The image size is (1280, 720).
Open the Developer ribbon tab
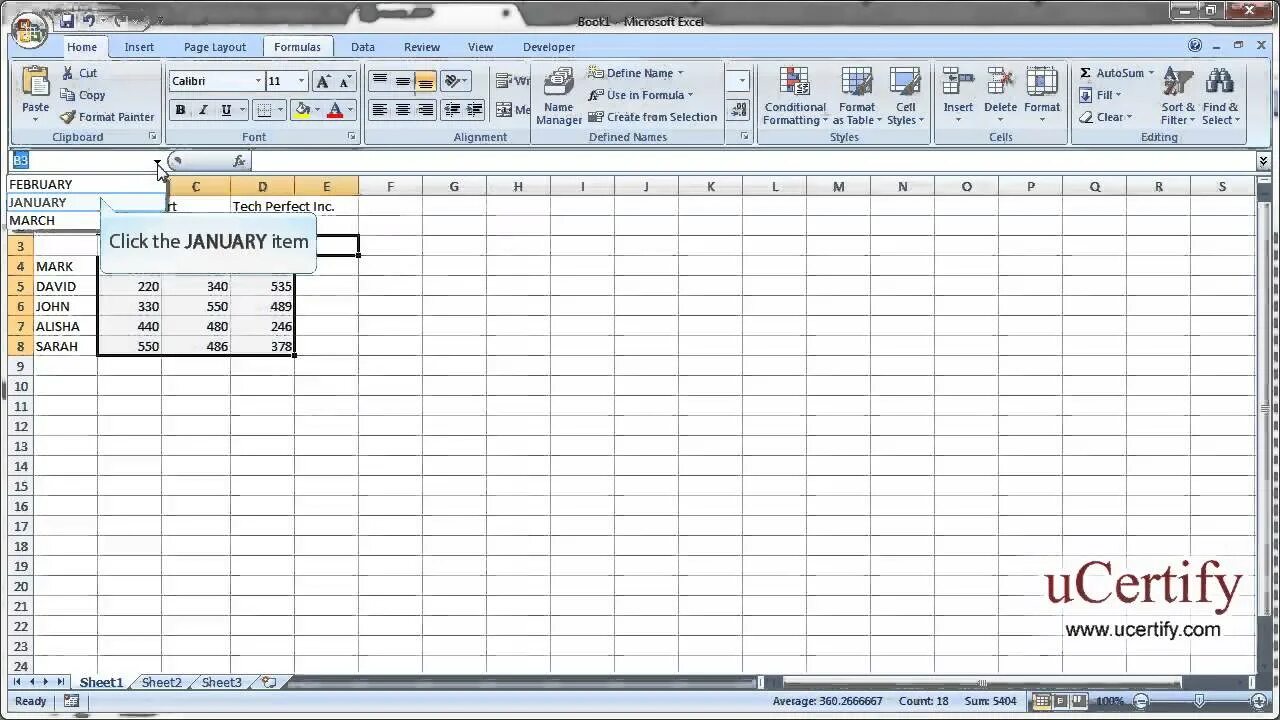548,47
